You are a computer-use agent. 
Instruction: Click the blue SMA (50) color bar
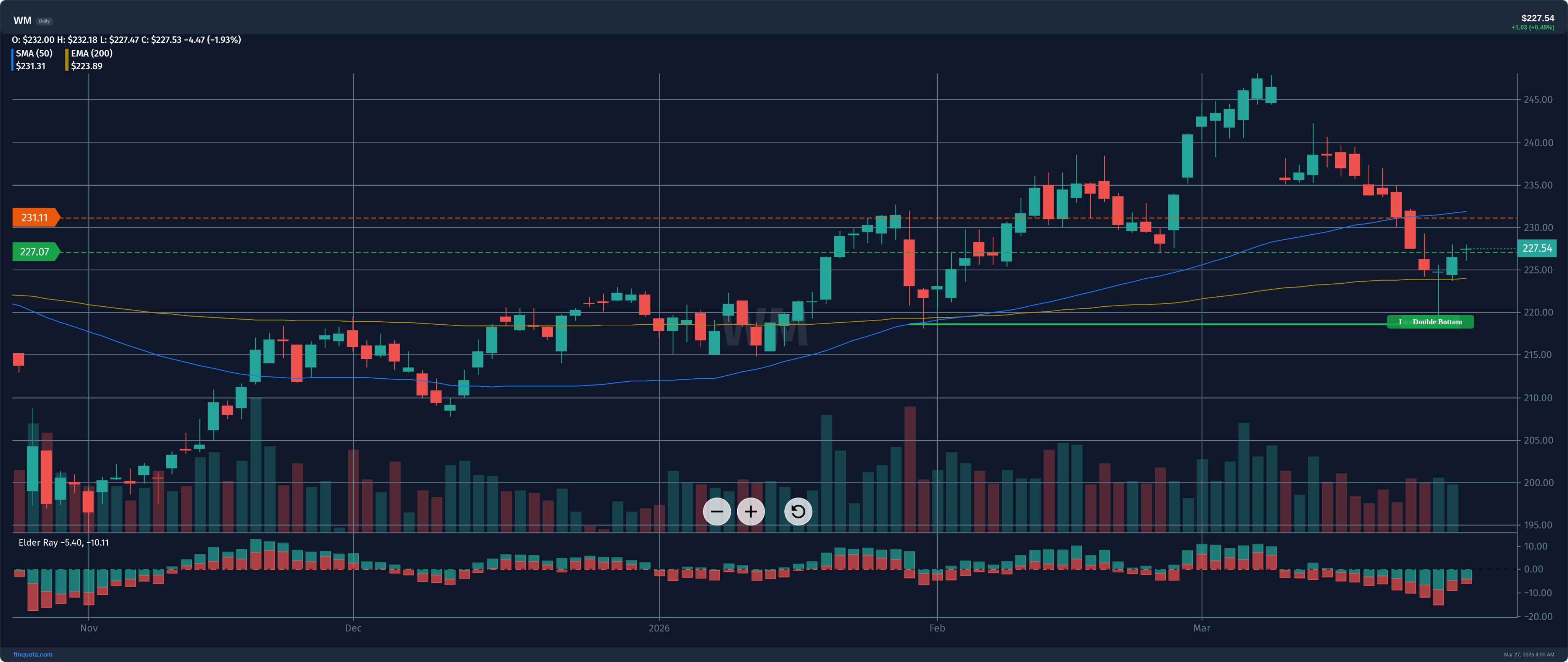[x=12, y=60]
